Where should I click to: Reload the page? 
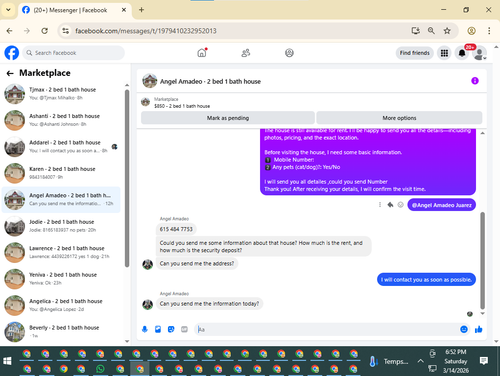(44, 31)
